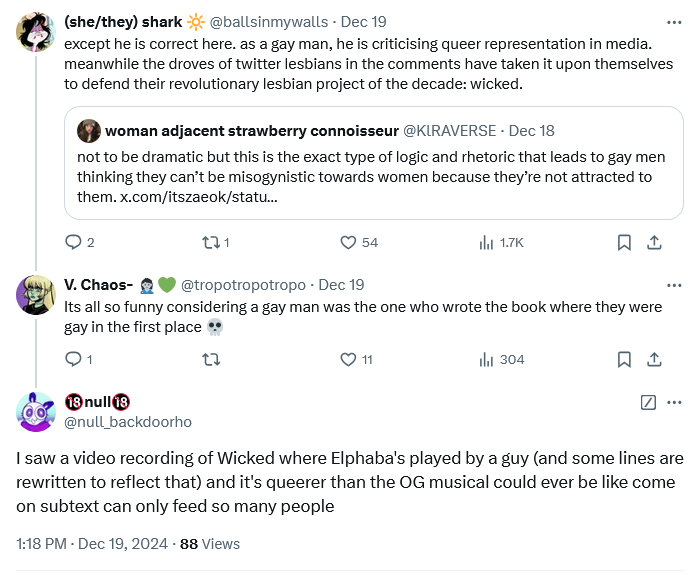
Task: Open null's profile avatar
Action: pos(36,411)
